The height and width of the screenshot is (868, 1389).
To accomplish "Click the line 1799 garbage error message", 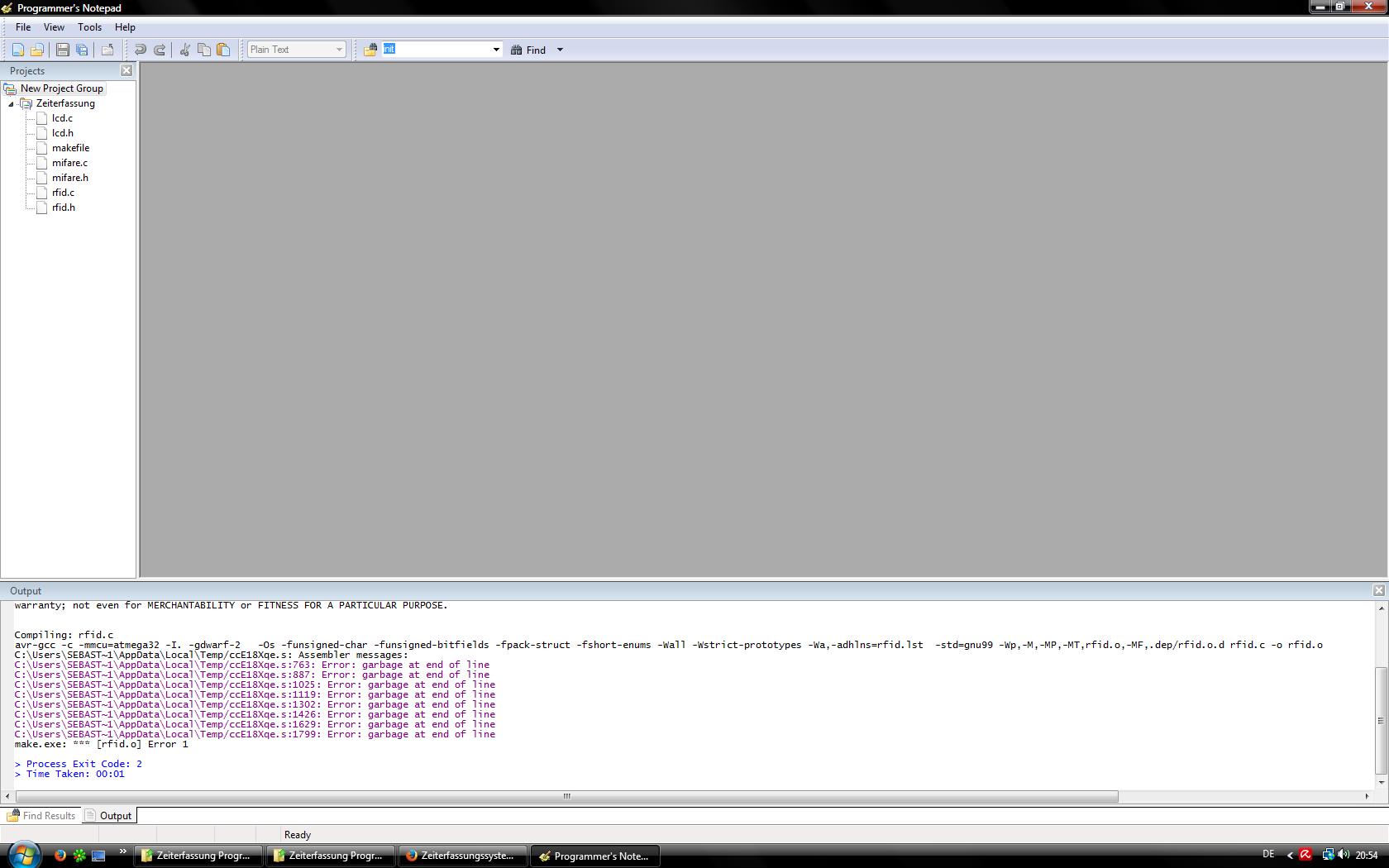I will tap(255, 734).
